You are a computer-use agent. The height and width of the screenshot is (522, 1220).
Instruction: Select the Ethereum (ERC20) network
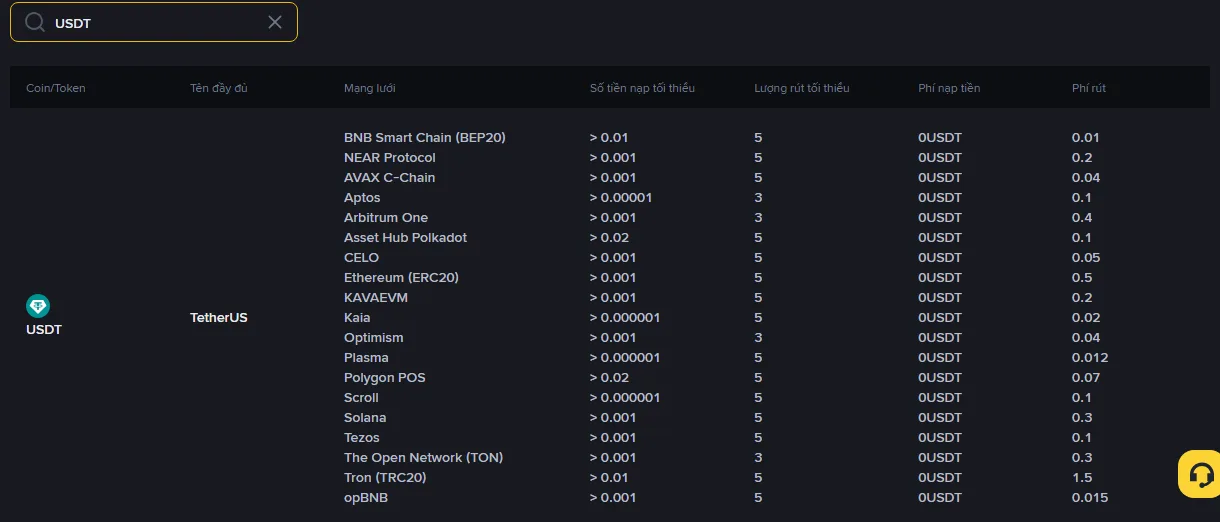[x=401, y=277]
